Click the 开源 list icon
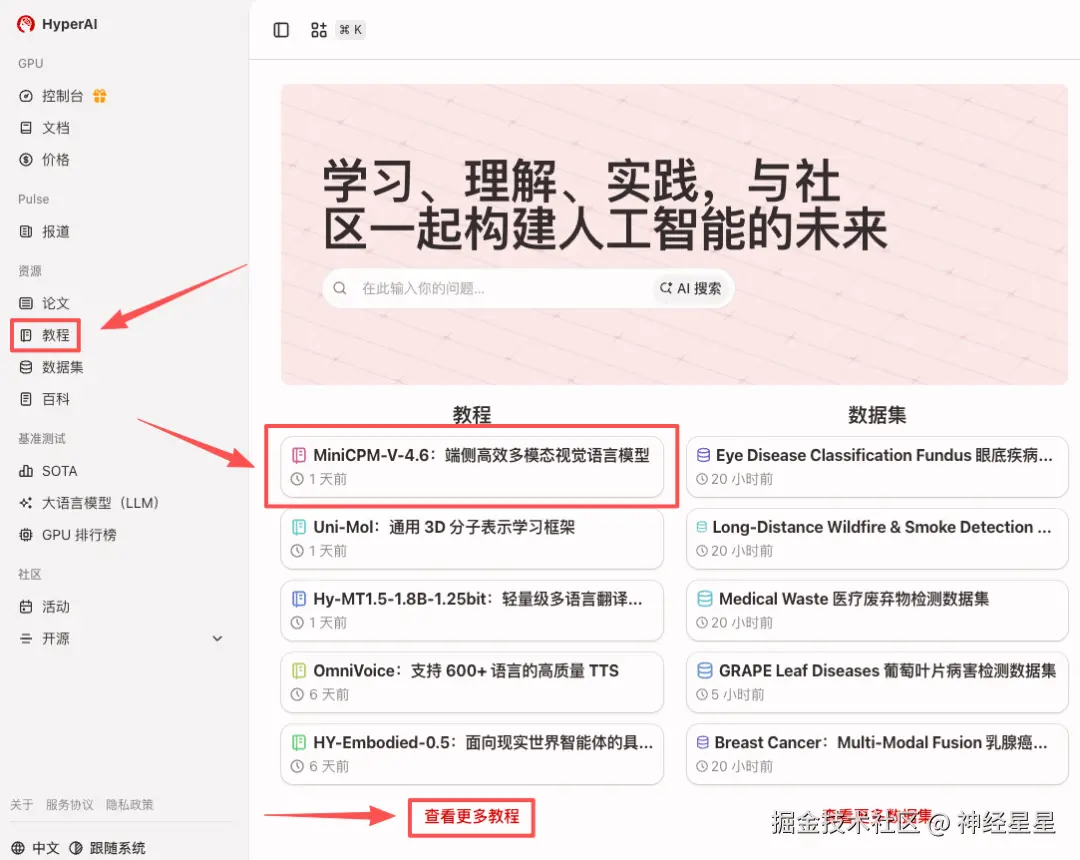1080x860 pixels. (26, 638)
